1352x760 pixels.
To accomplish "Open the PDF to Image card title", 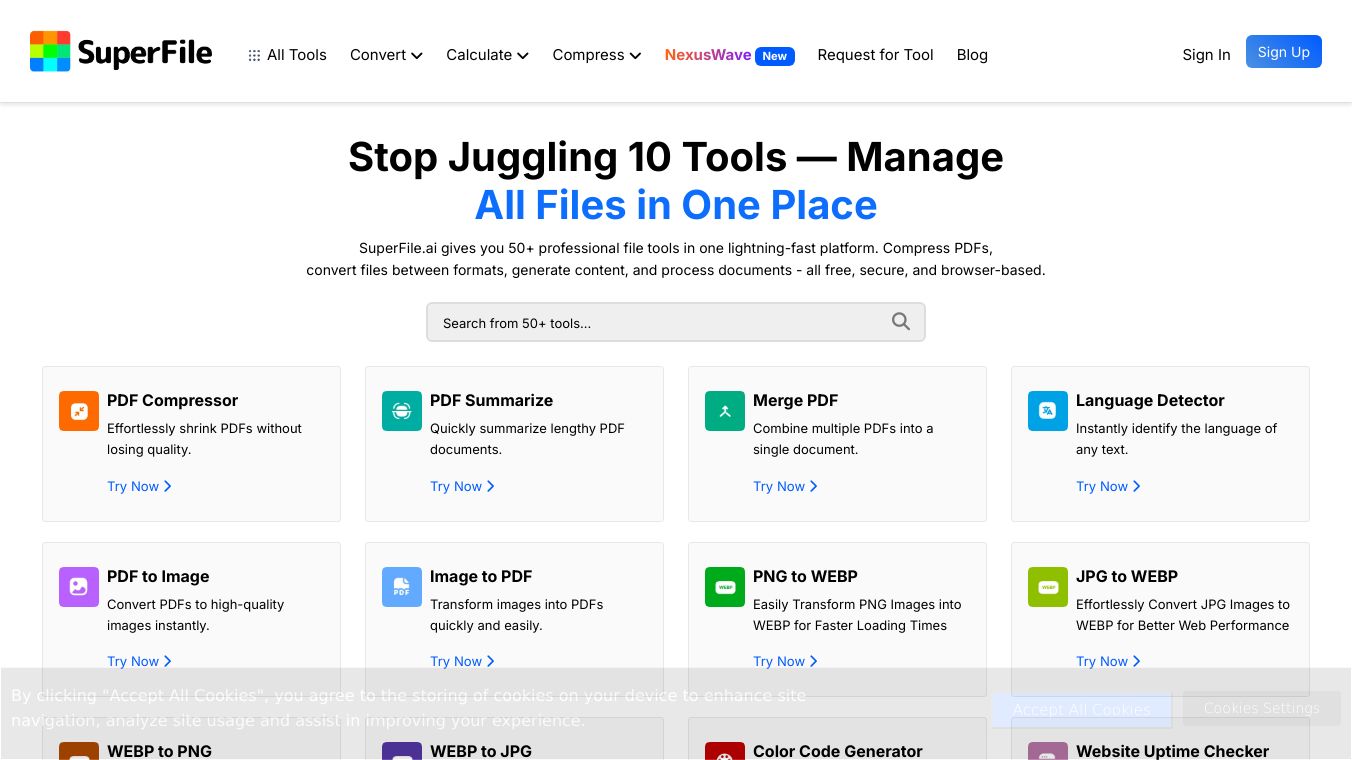I will (x=158, y=576).
